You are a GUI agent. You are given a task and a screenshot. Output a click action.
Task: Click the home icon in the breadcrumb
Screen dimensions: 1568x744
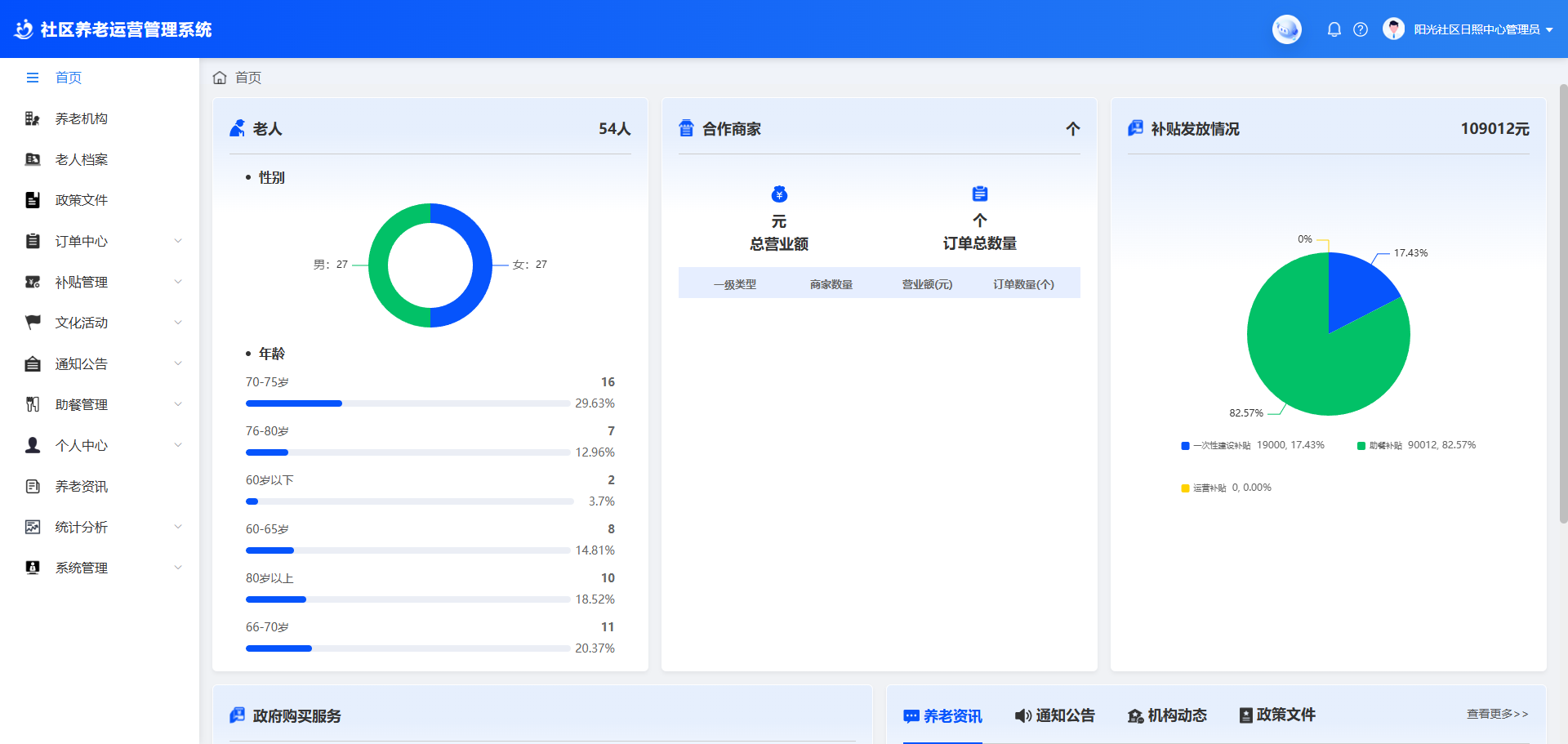(x=219, y=77)
